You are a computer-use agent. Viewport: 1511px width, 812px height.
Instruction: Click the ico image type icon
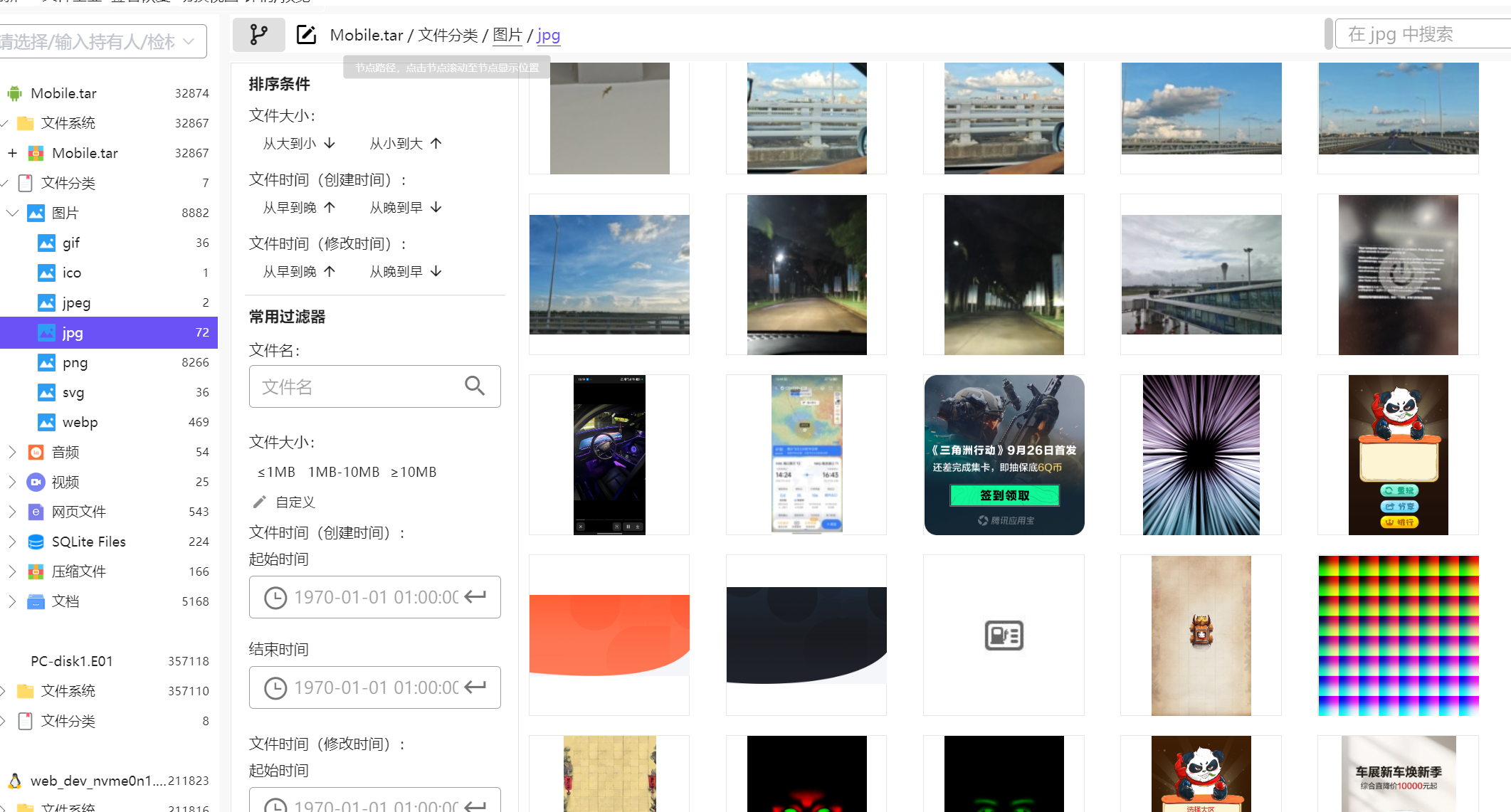click(46, 273)
